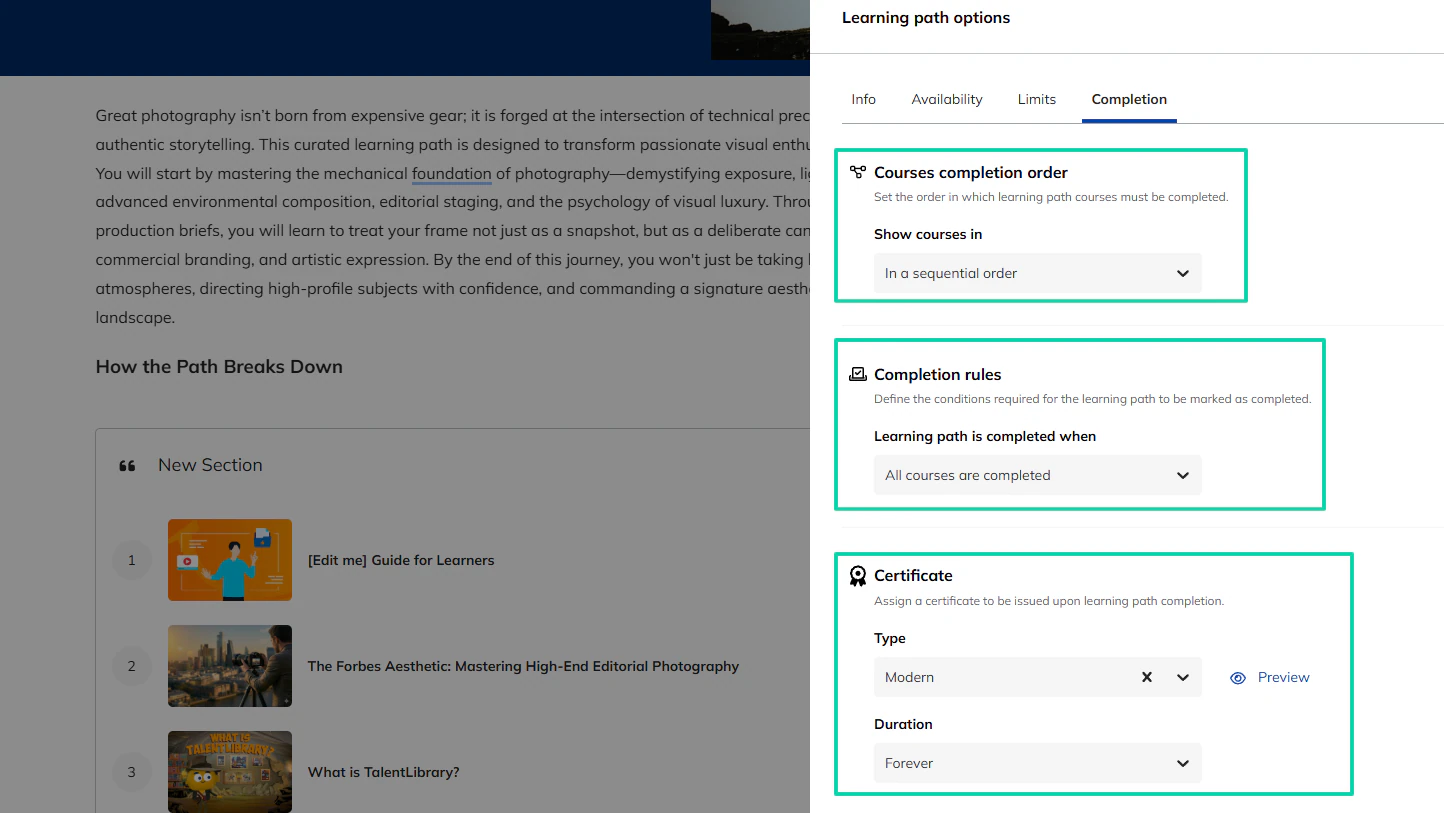Click the 'Learning path options' panel title

pyautogui.click(x=926, y=18)
